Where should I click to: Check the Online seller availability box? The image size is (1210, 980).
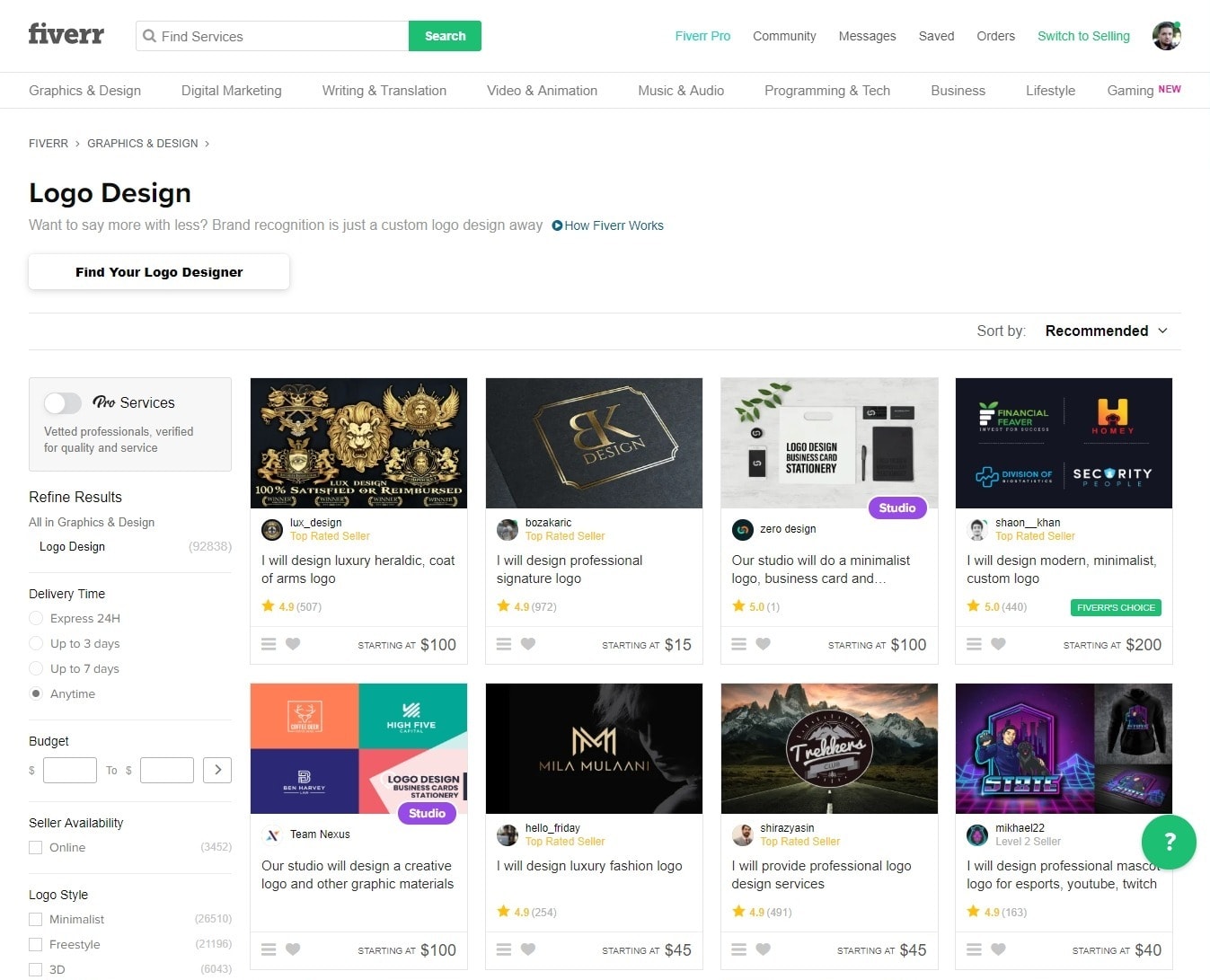36,847
